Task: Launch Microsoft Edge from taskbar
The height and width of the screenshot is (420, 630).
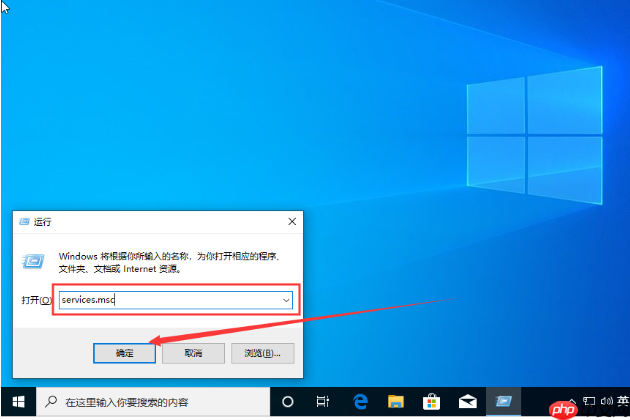Action: pyautogui.click(x=360, y=402)
